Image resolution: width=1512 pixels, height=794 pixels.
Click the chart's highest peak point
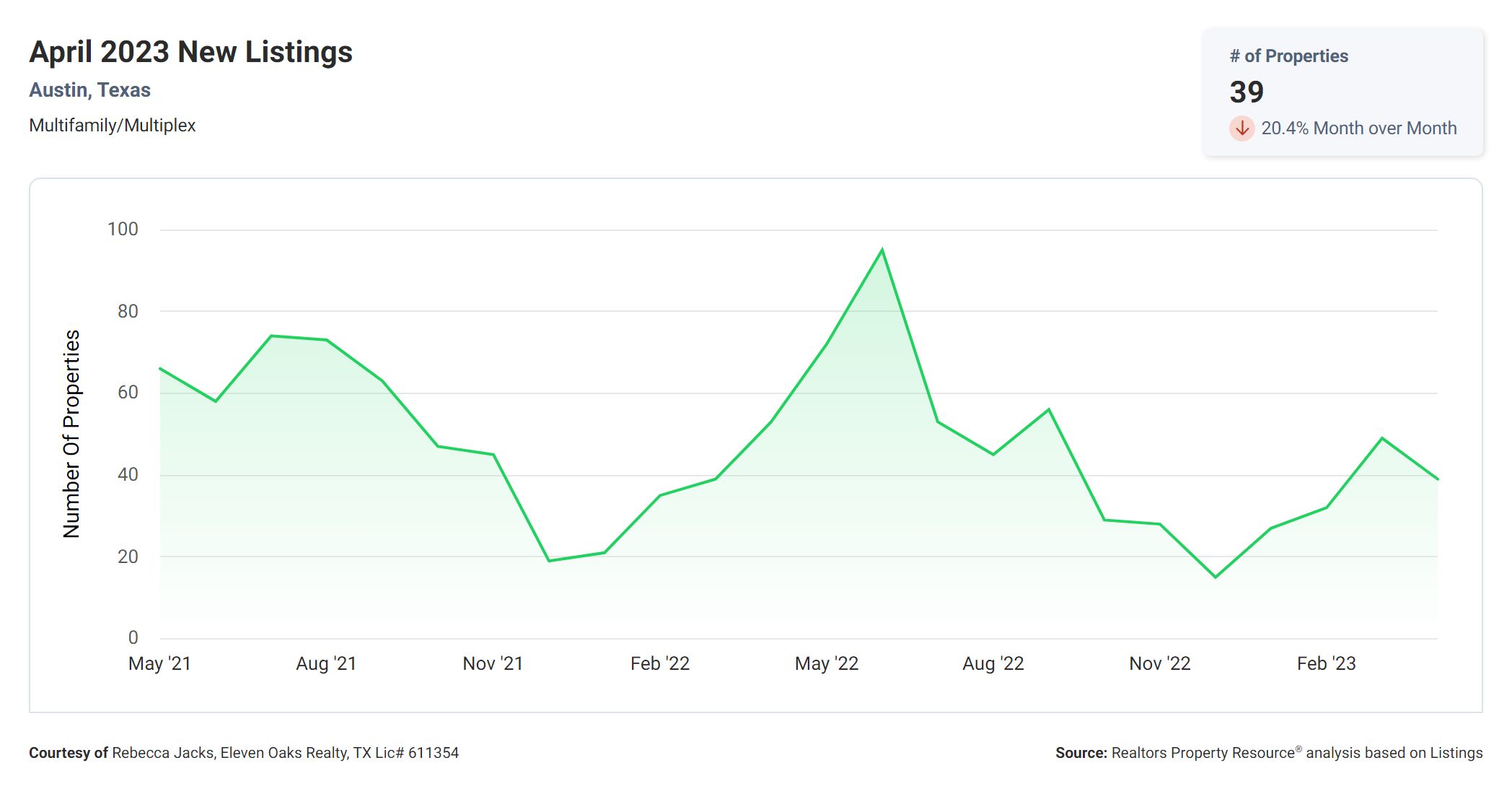coord(882,250)
